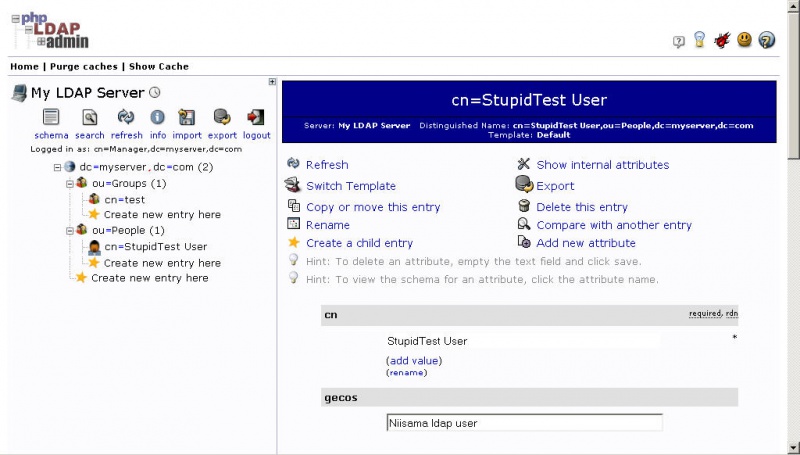This screenshot has width=800, height=455.
Task: Click the Switch Template icon
Action: click(x=292, y=185)
